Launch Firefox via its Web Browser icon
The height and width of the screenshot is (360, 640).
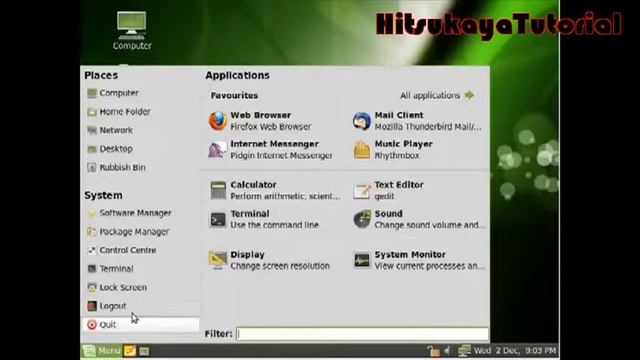[x=218, y=121]
